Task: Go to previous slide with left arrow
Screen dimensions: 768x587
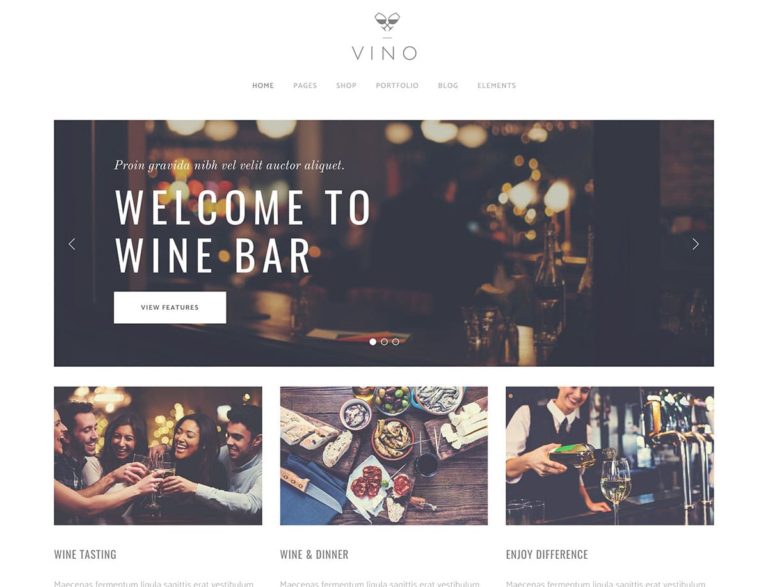Action: tap(72, 244)
